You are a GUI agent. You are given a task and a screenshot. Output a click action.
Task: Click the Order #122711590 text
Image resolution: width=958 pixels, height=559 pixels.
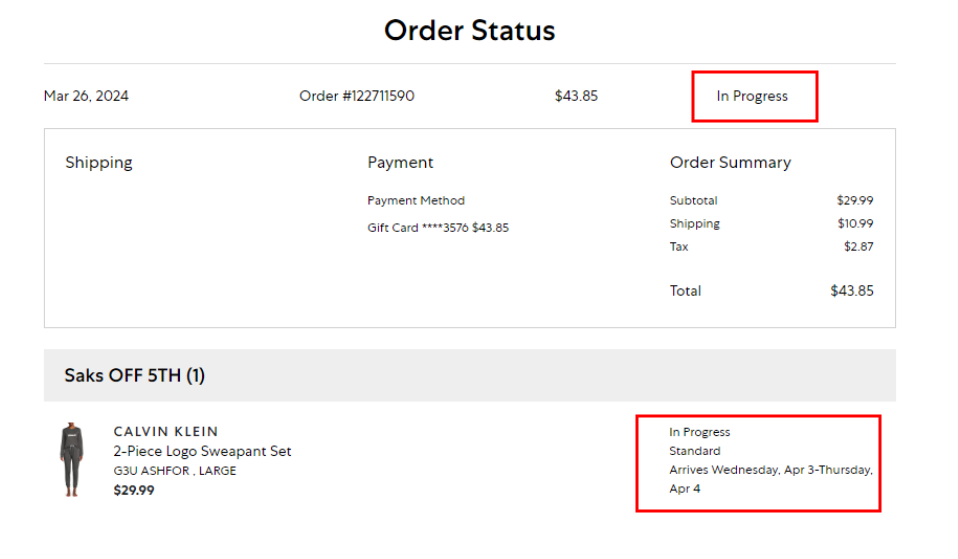tap(356, 96)
